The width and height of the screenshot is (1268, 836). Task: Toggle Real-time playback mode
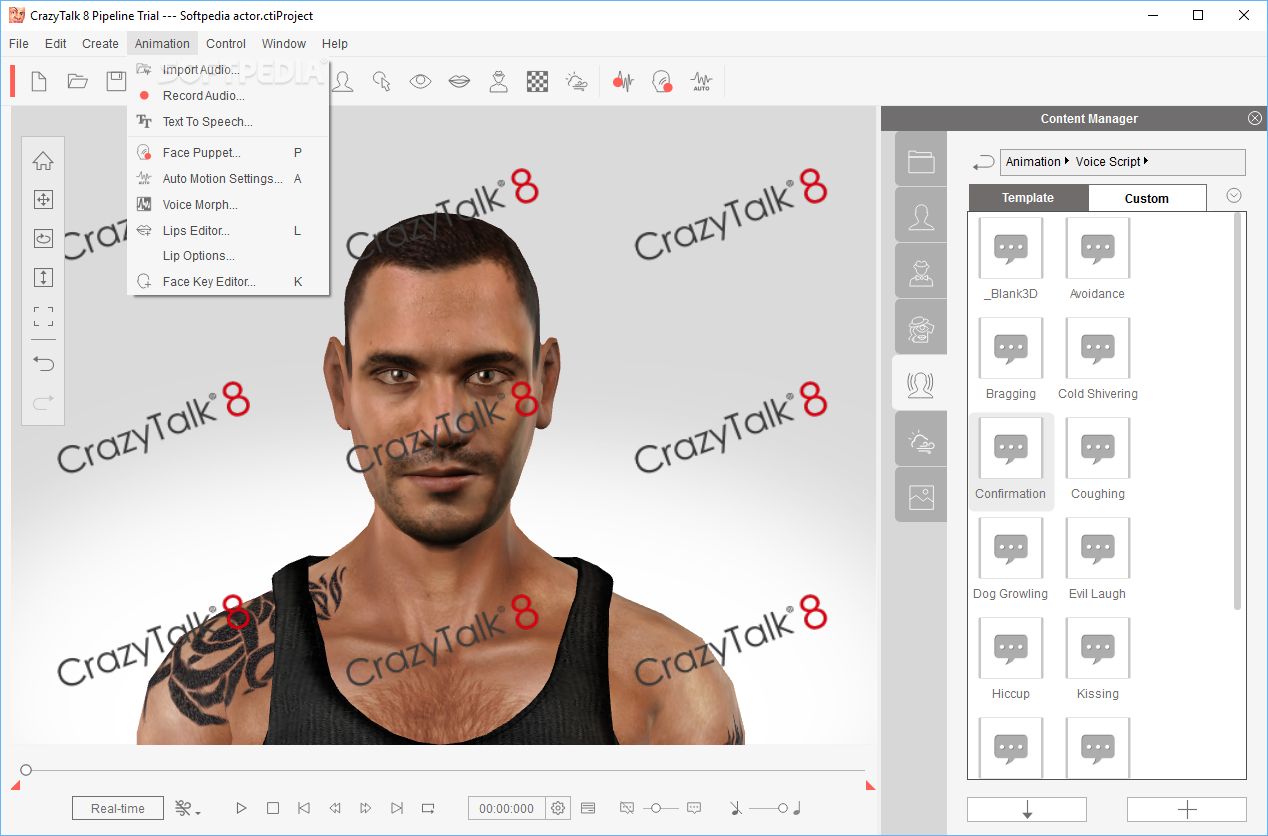pos(118,808)
